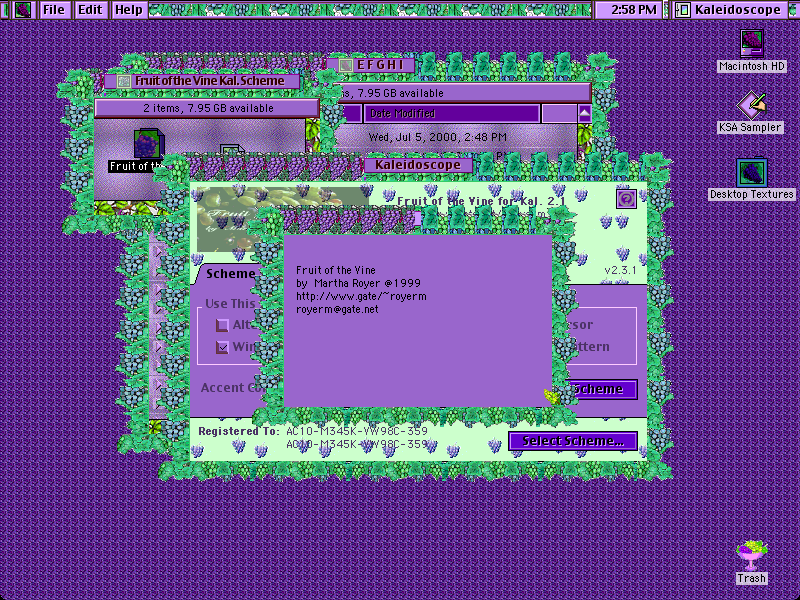Click the "Registered To:" label
This screenshot has height=600, width=800.
click(x=239, y=432)
